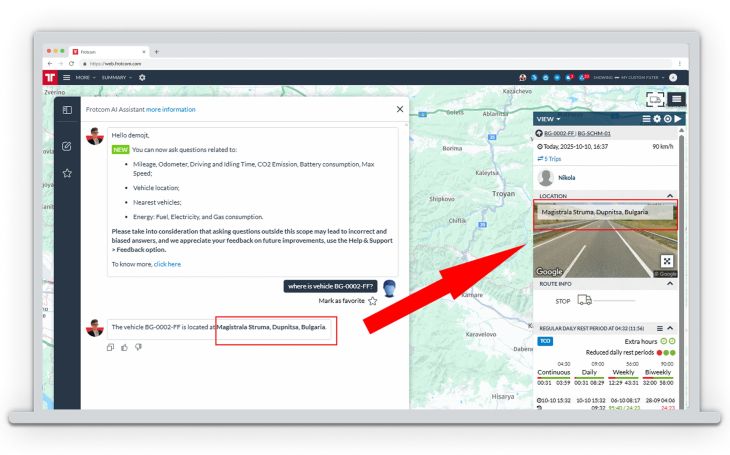Image resolution: width=730 pixels, height=455 pixels.
Task: Open settings gear in top navigation bar
Action: (142, 77)
